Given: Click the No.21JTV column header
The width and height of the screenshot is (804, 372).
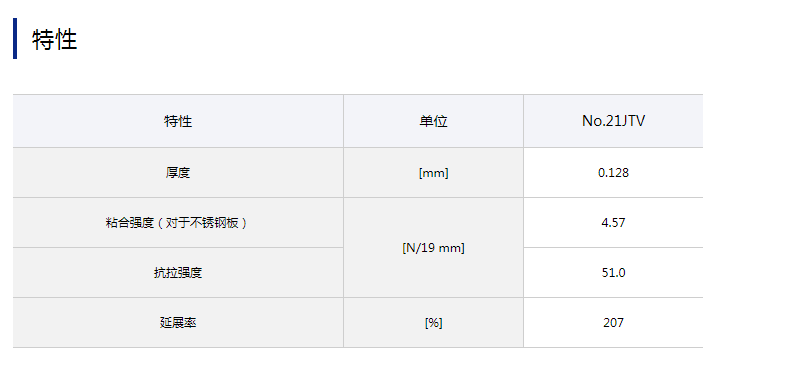Looking at the screenshot, I should point(613,121).
